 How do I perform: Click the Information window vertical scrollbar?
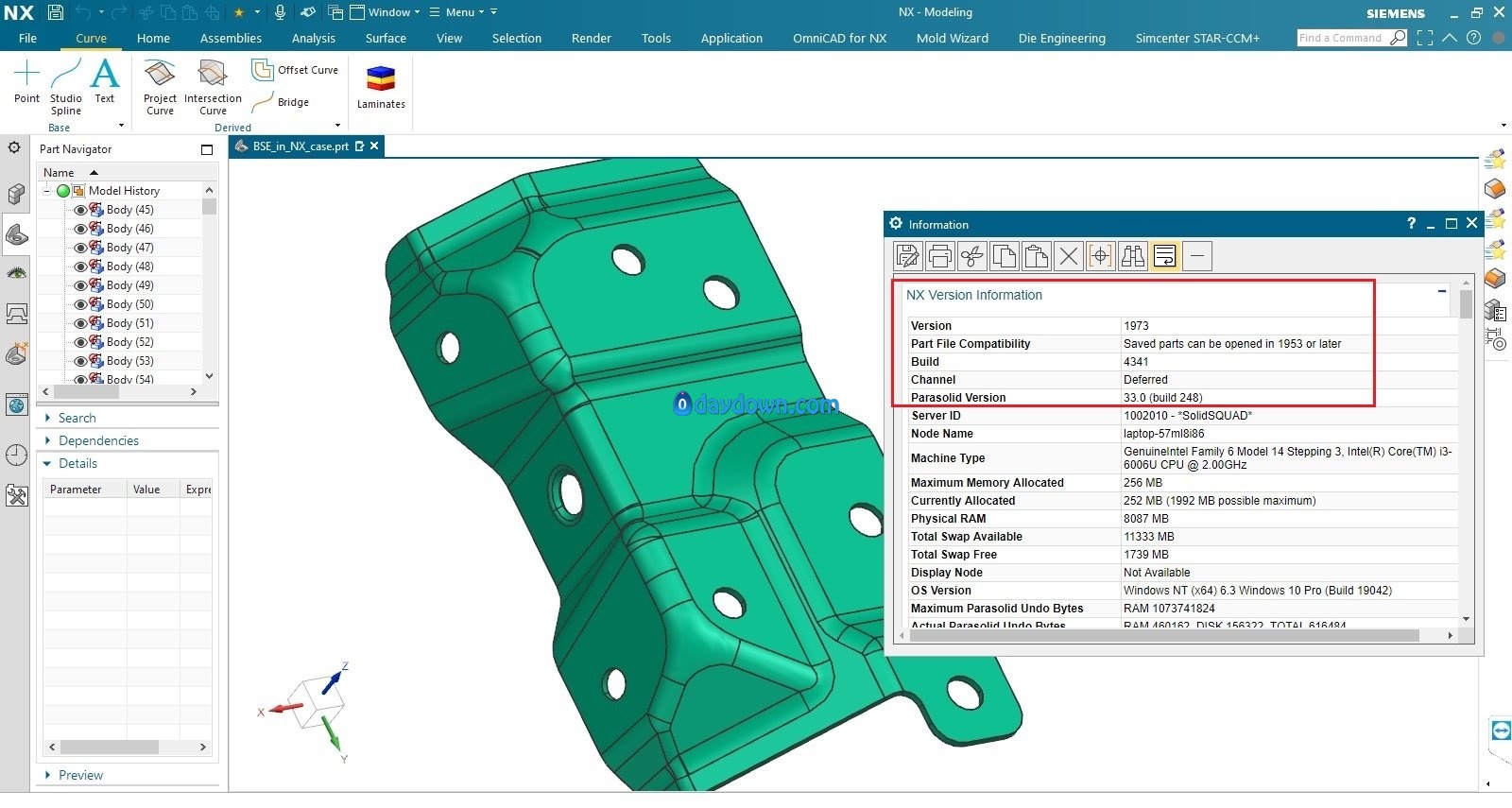[x=1466, y=449]
